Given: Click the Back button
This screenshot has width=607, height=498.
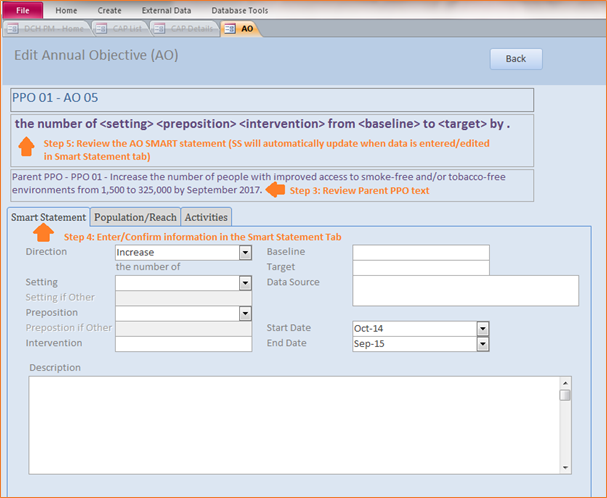Looking at the screenshot, I should [x=516, y=59].
